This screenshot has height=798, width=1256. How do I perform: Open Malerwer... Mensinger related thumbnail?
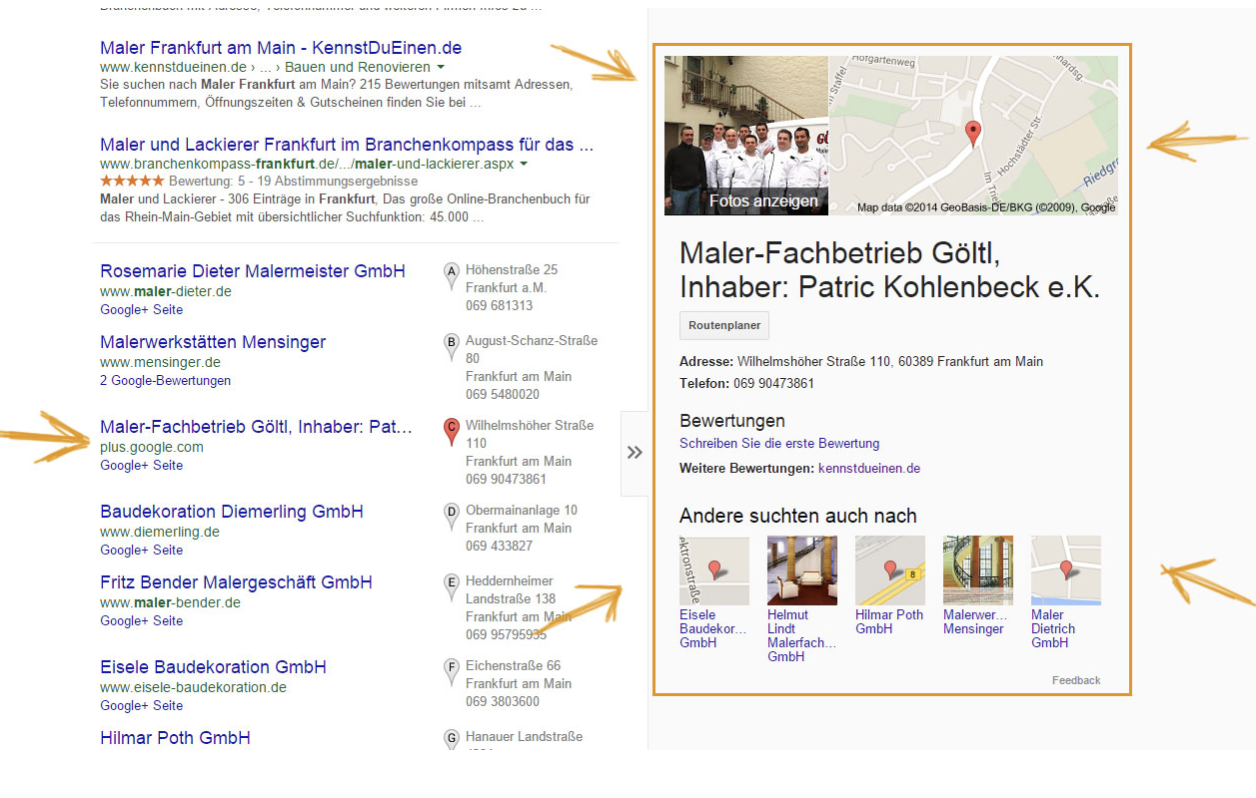pos(978,570)
